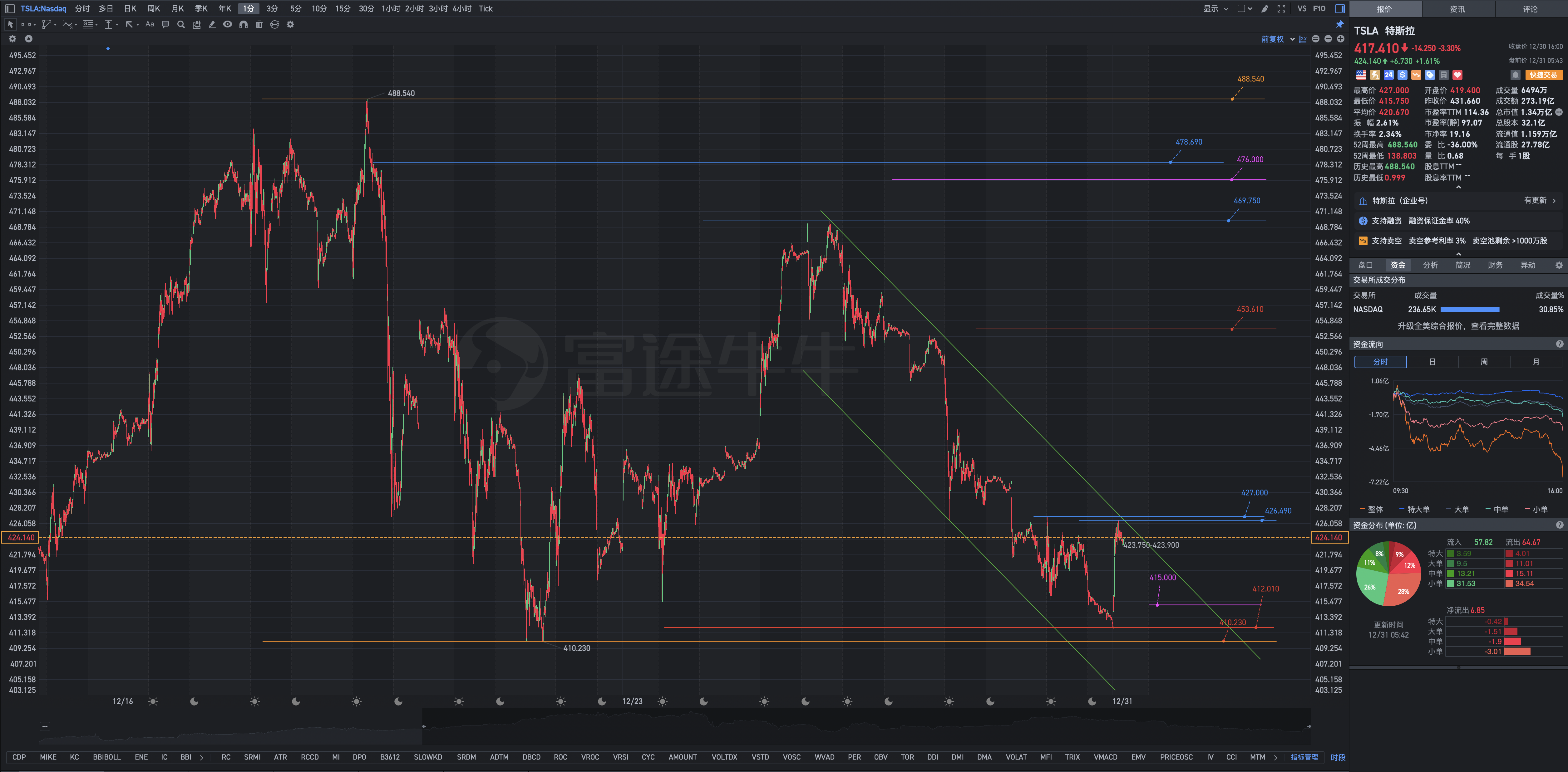Open the panel tabs settings gear
This screenshot has width=1568, height=772.
coord(1559,265)
